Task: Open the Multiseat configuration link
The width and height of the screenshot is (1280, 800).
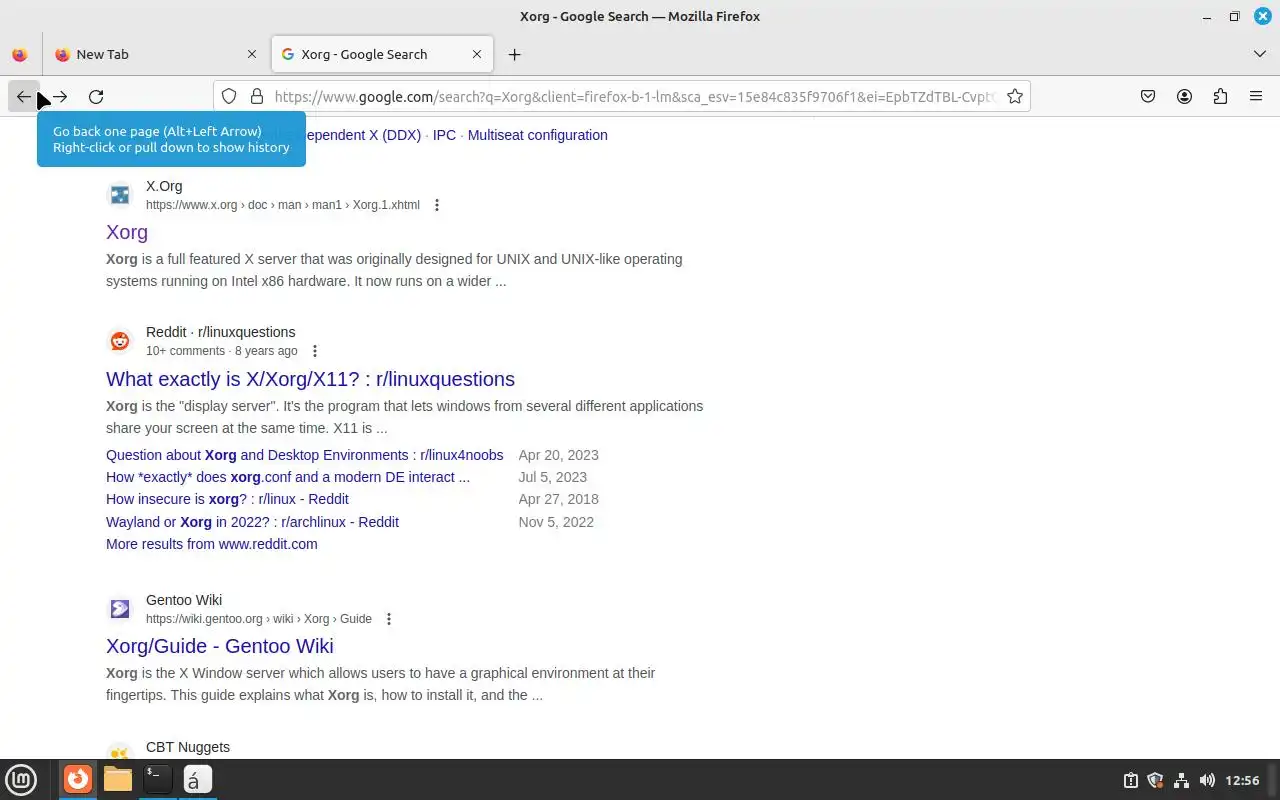Action: coord(537,135)
